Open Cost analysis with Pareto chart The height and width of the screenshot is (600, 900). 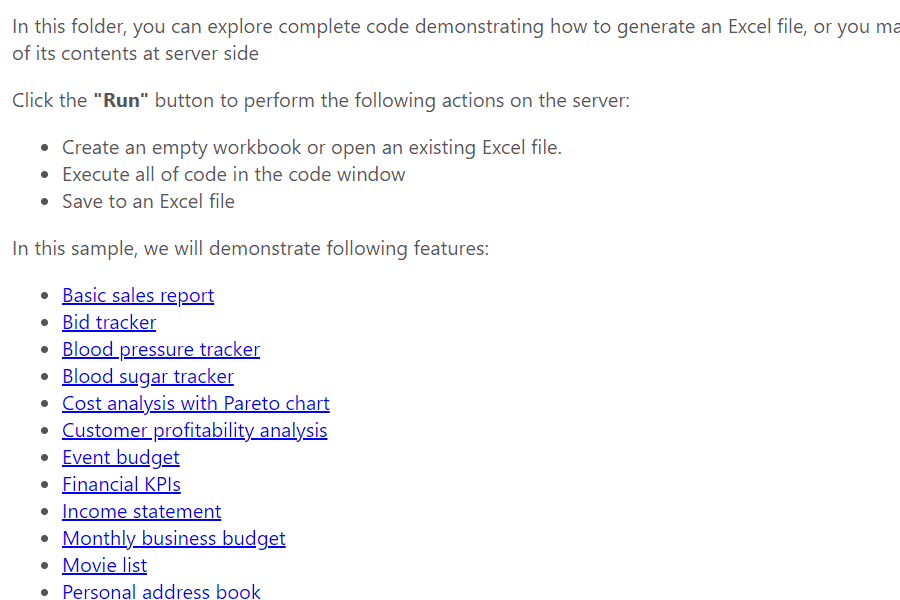click(196, 403)
